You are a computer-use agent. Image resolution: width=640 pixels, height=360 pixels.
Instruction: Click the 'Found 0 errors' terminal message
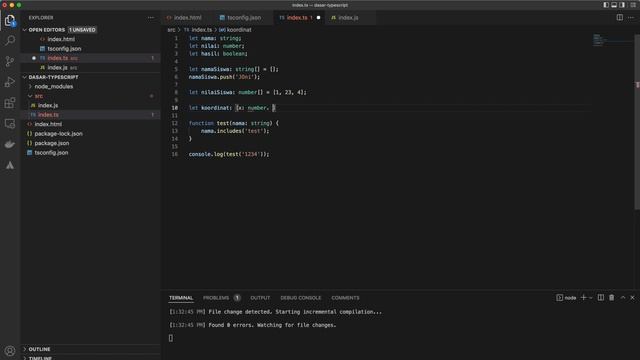point(252,325)
